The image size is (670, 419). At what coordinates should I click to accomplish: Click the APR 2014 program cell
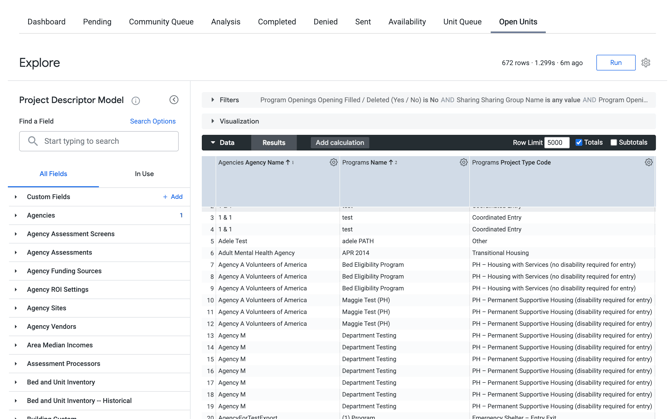point(356,253)
